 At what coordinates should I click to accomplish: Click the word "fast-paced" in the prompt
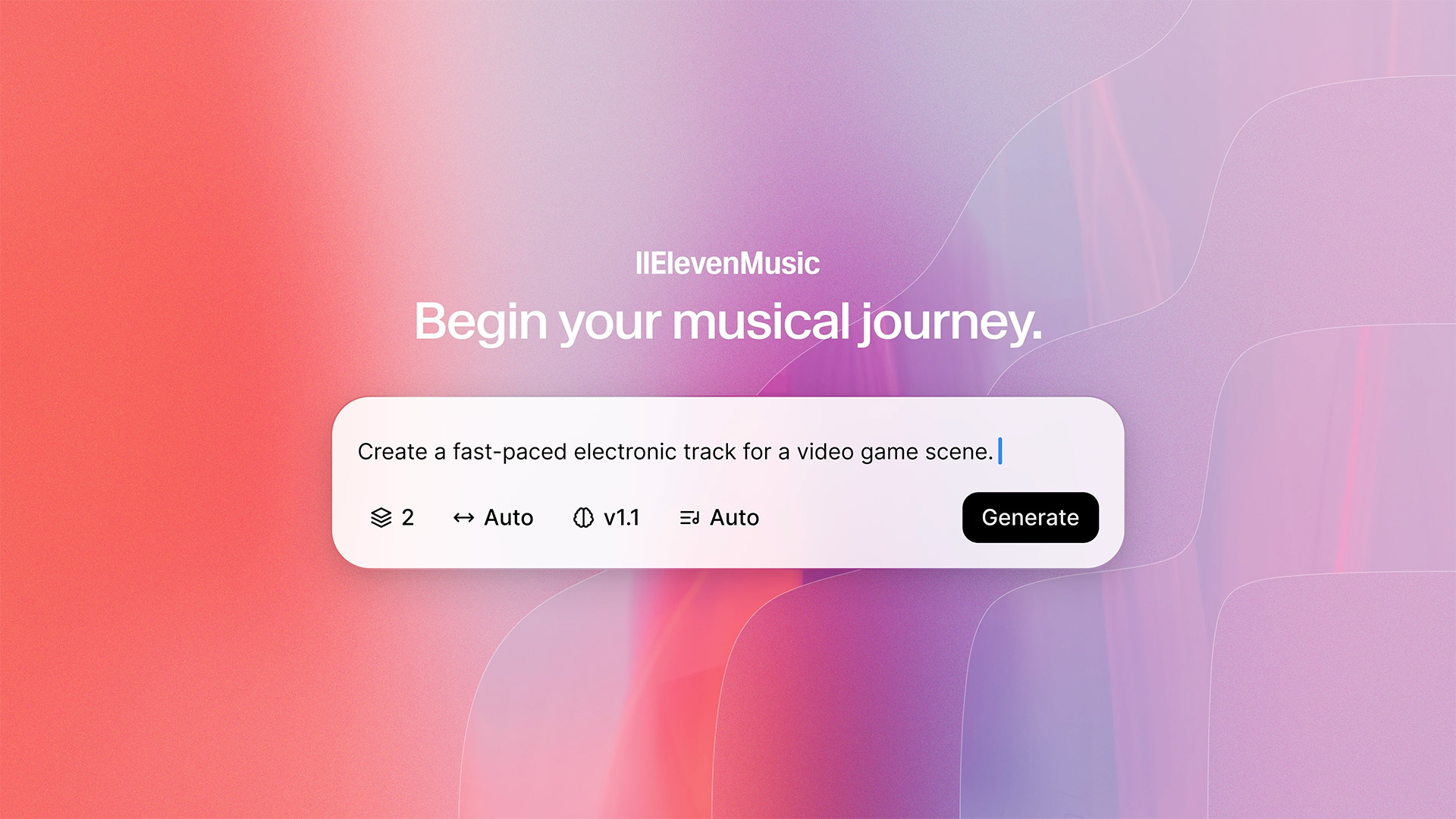510,452
